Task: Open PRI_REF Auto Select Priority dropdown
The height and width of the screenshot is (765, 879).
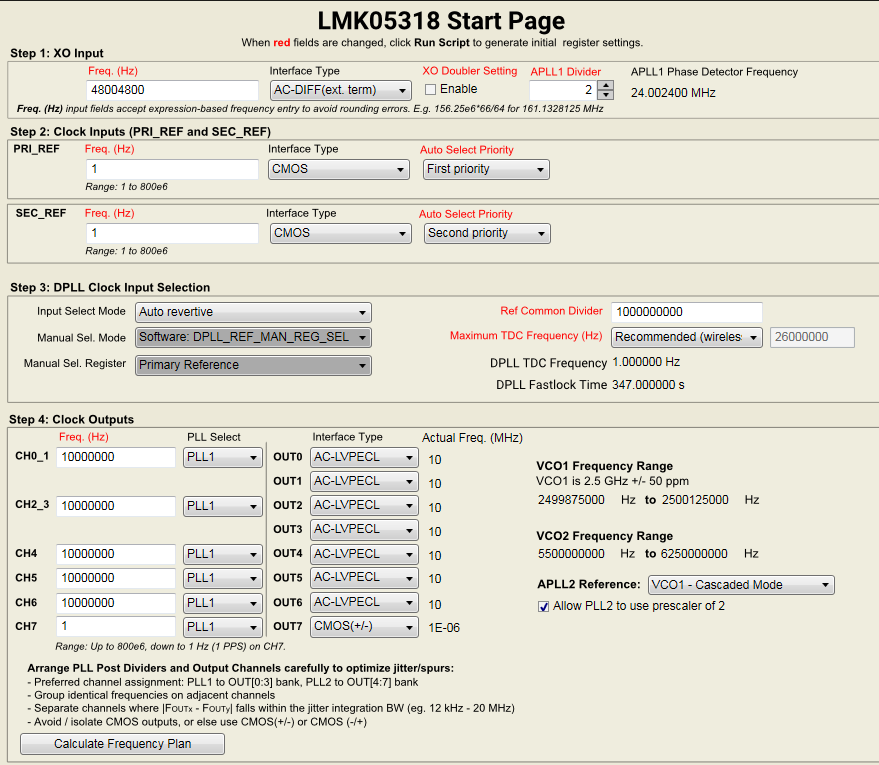Action: point(486,169)
